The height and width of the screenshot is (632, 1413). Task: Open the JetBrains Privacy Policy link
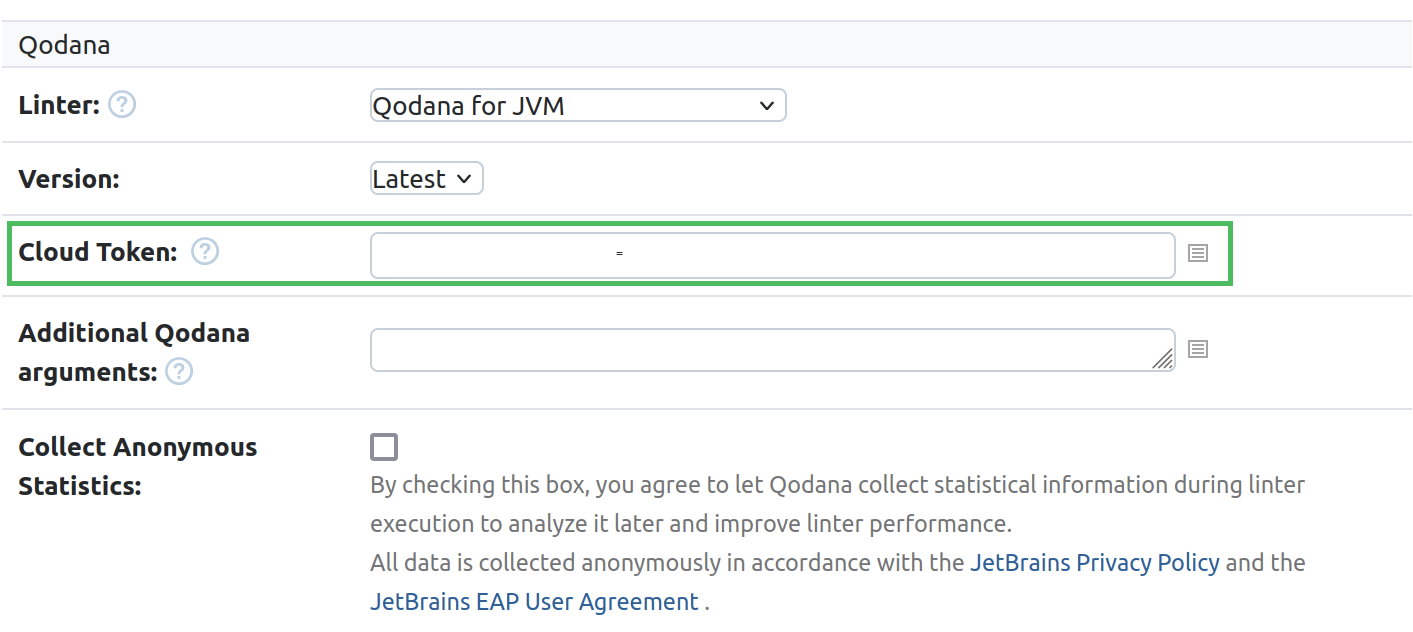tap(1095, 562)
